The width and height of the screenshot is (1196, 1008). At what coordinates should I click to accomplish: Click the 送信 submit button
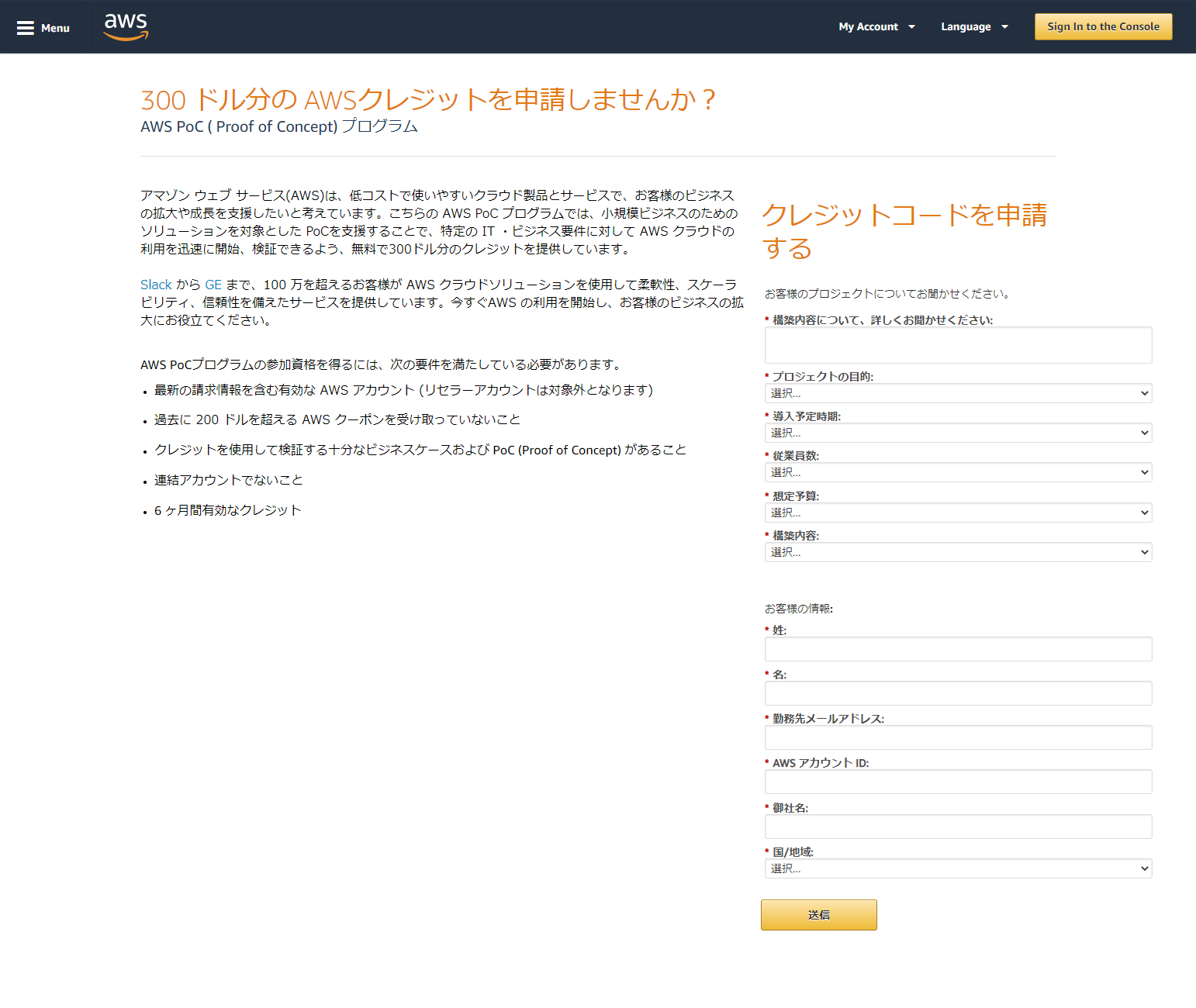pos(818,915)
